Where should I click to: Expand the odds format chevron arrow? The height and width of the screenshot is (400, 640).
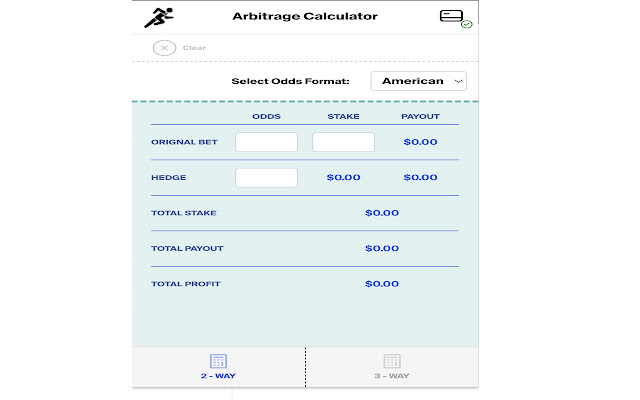[x=458, y=81]
